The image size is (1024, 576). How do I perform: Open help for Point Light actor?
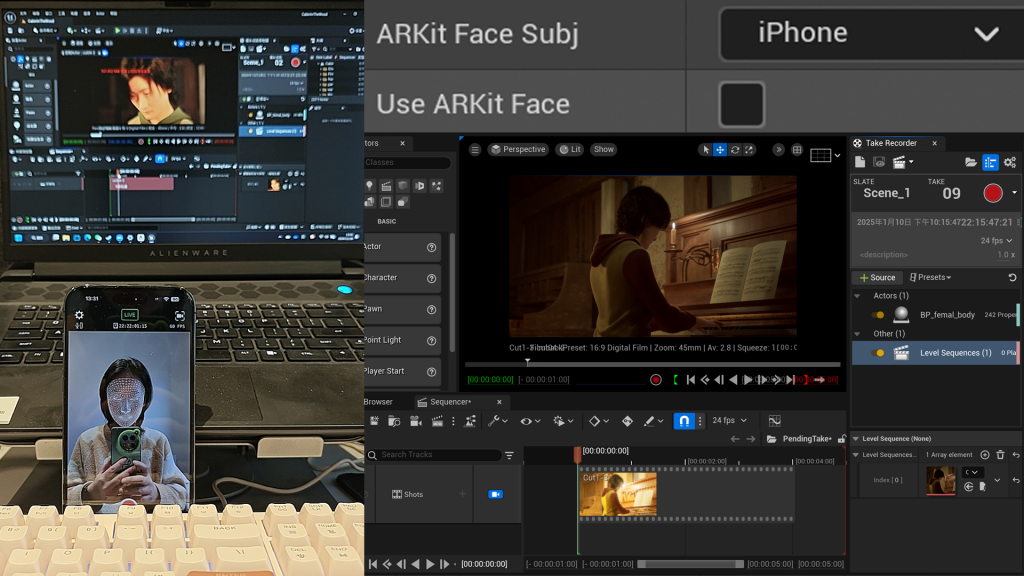pos(431,340)
